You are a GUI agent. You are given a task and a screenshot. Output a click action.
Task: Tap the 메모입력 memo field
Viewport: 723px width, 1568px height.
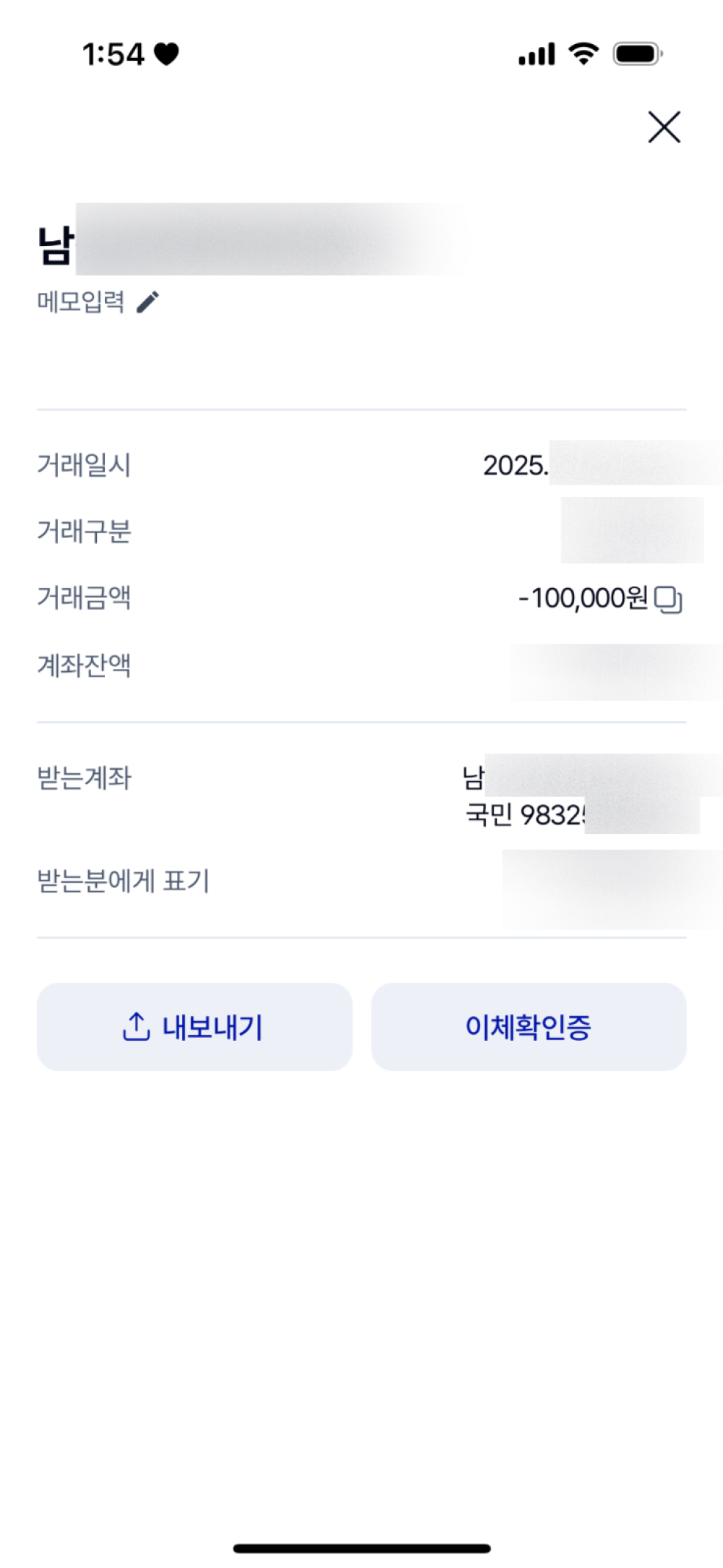pyautogui.click(x=81, y=302)
